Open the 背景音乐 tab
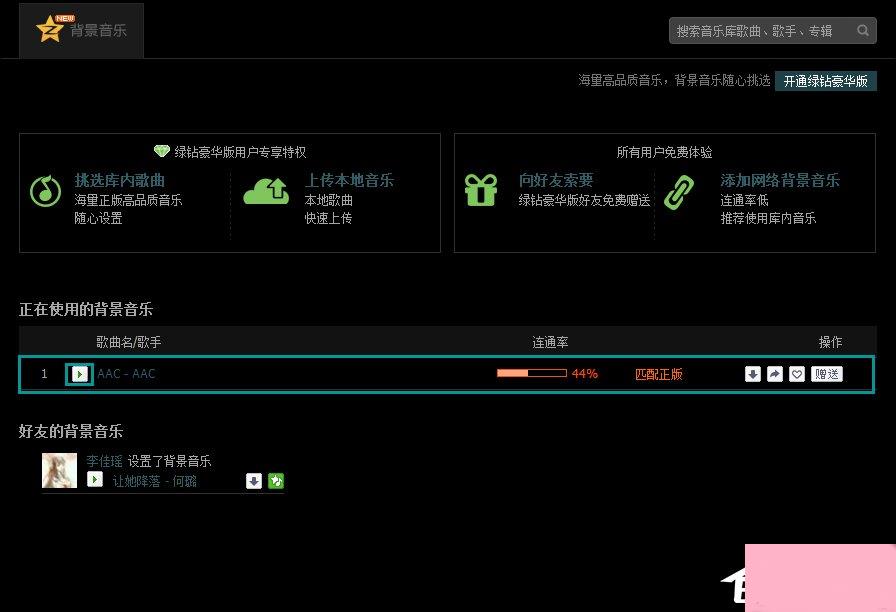The image size is (896, 612). tap(81, 30)
